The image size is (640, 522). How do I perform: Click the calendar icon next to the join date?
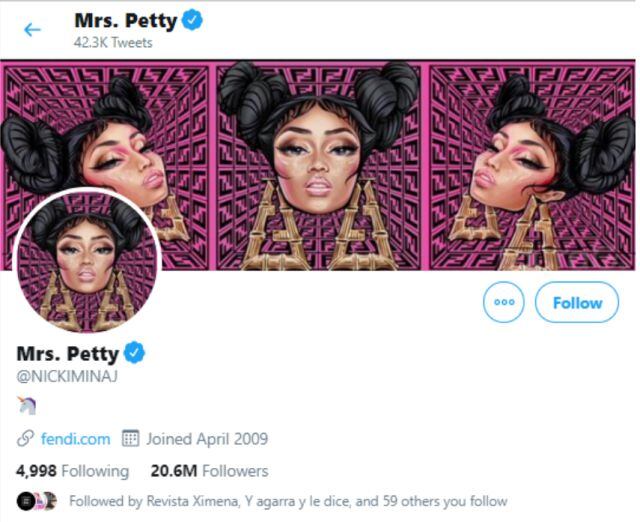(130, 439)
